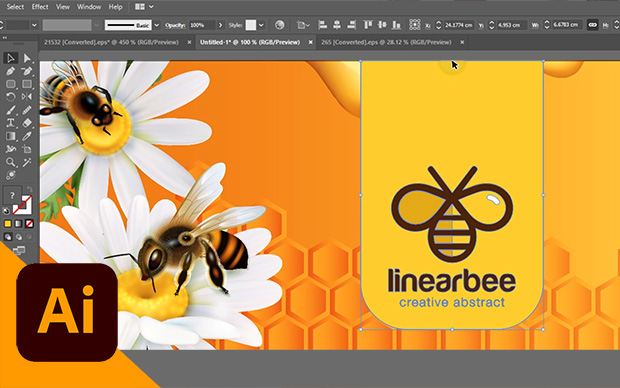The image size is (620, 388).
Task: Select the Rounded Rectangle tool
Action: (11, 84)
